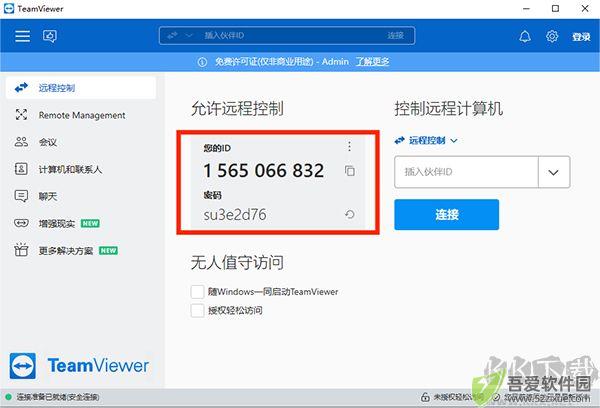This screenshot has width=600, height=408.
Task: Click the ID number 1 565 066 832
Action: tap(264, 171)
